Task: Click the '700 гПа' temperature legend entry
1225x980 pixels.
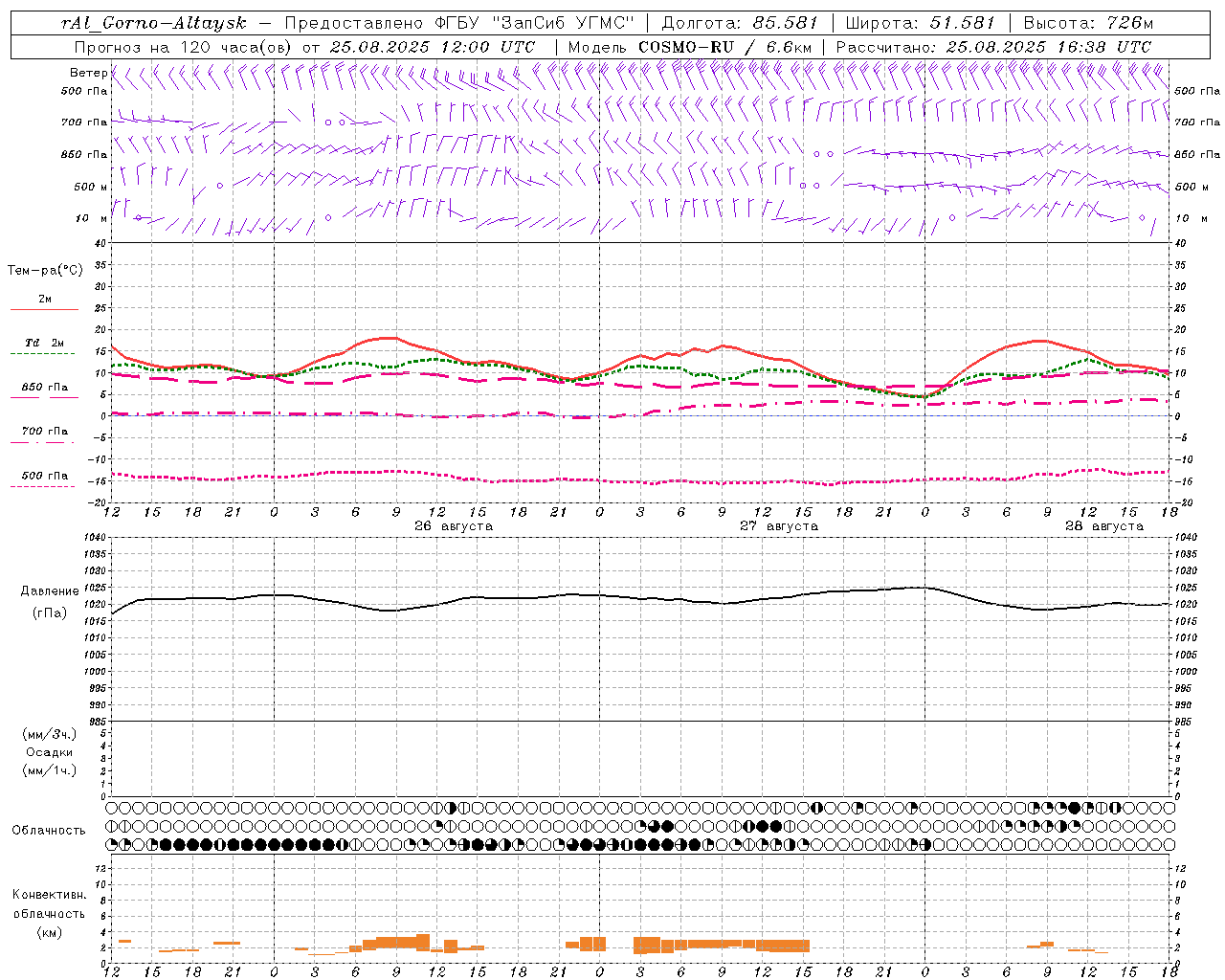Action: 45,432
